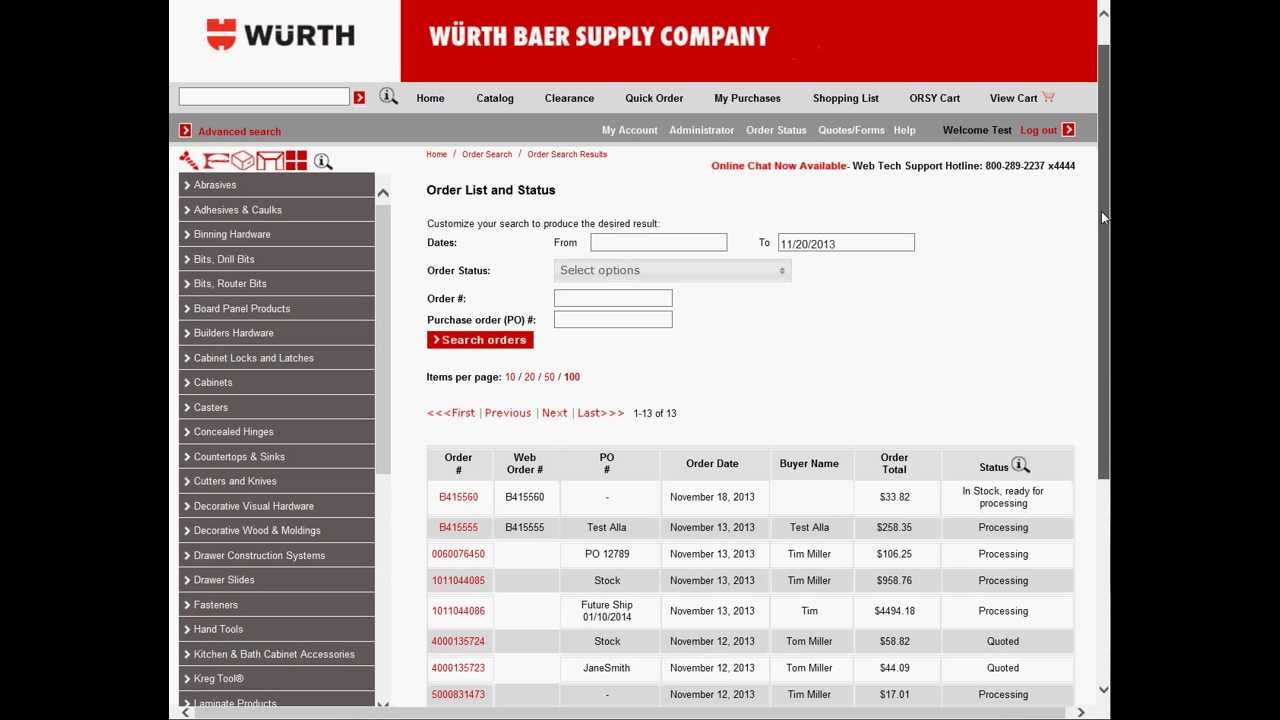Go to the Next results page

[x=554, y=413]
